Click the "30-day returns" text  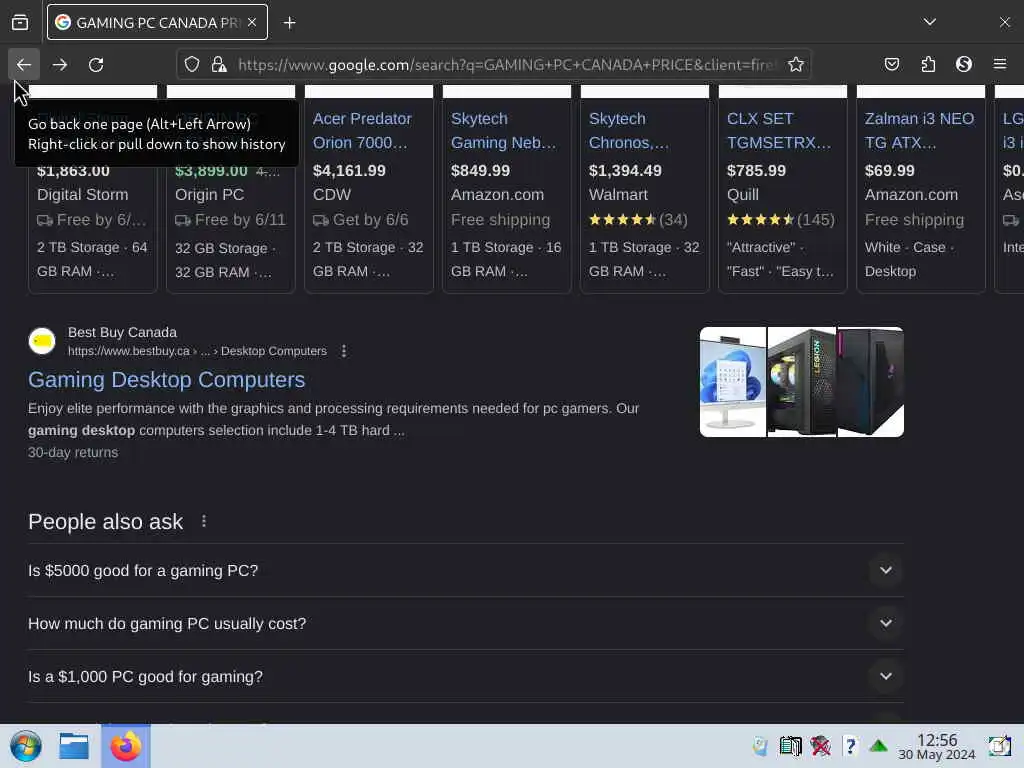(73, 453)
